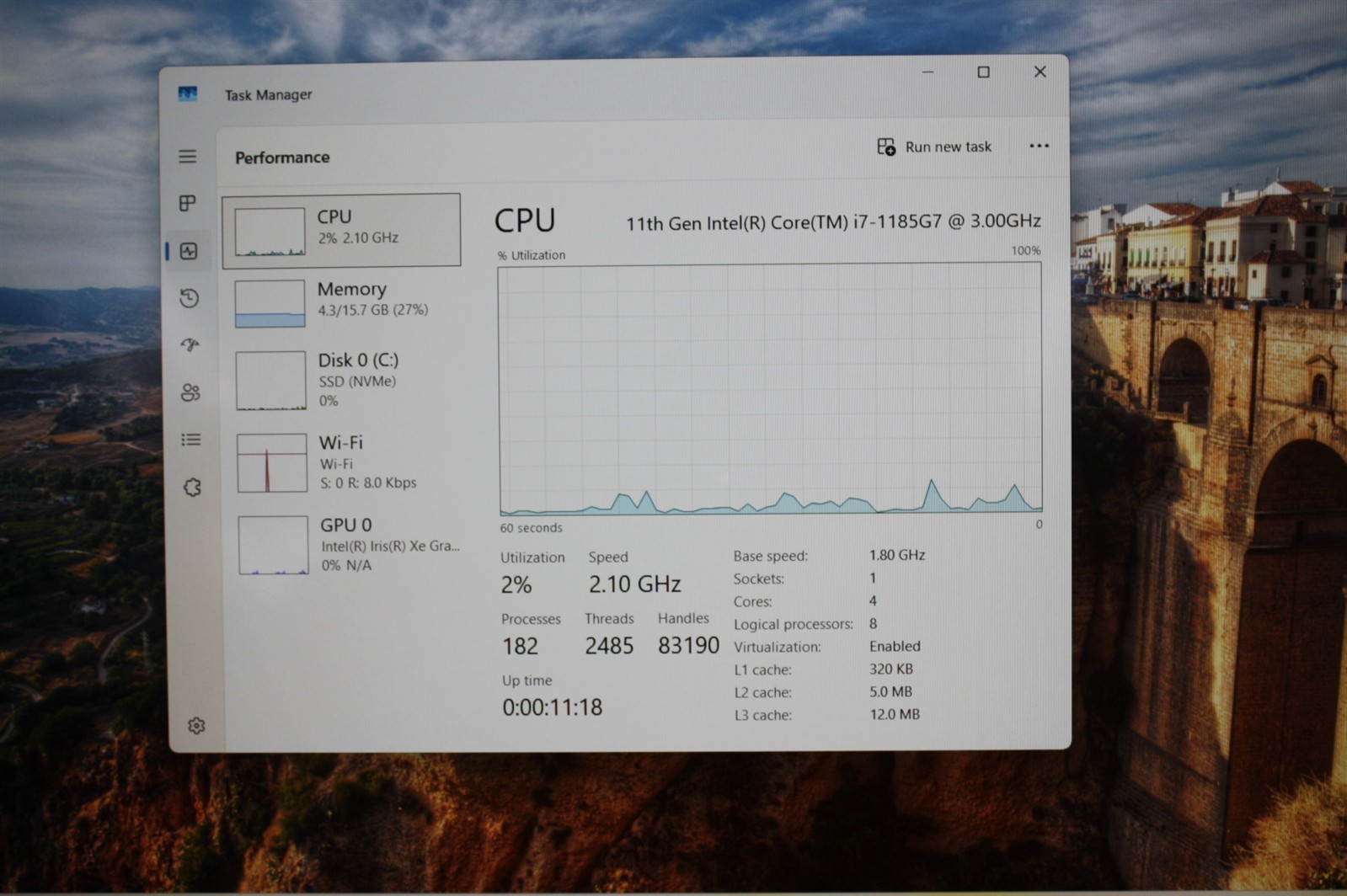The image size is (1347, 896).
Task: Click the Logical processors label
Action: (x=793, y=624)
